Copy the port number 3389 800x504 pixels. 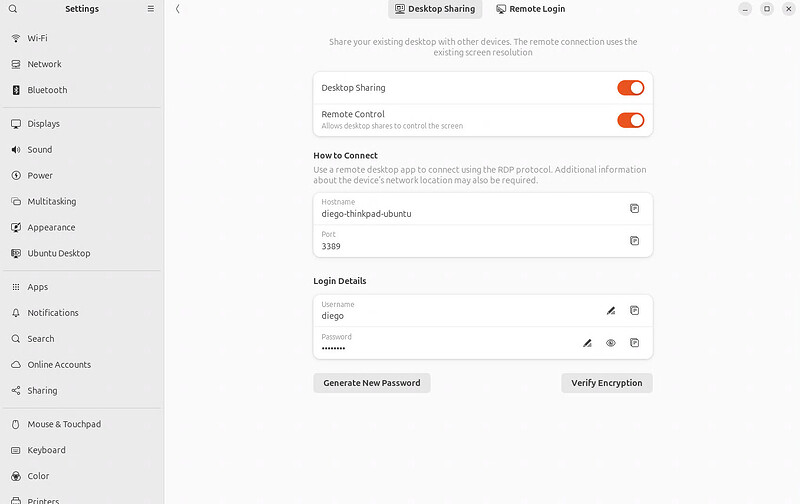click(634, 240)
